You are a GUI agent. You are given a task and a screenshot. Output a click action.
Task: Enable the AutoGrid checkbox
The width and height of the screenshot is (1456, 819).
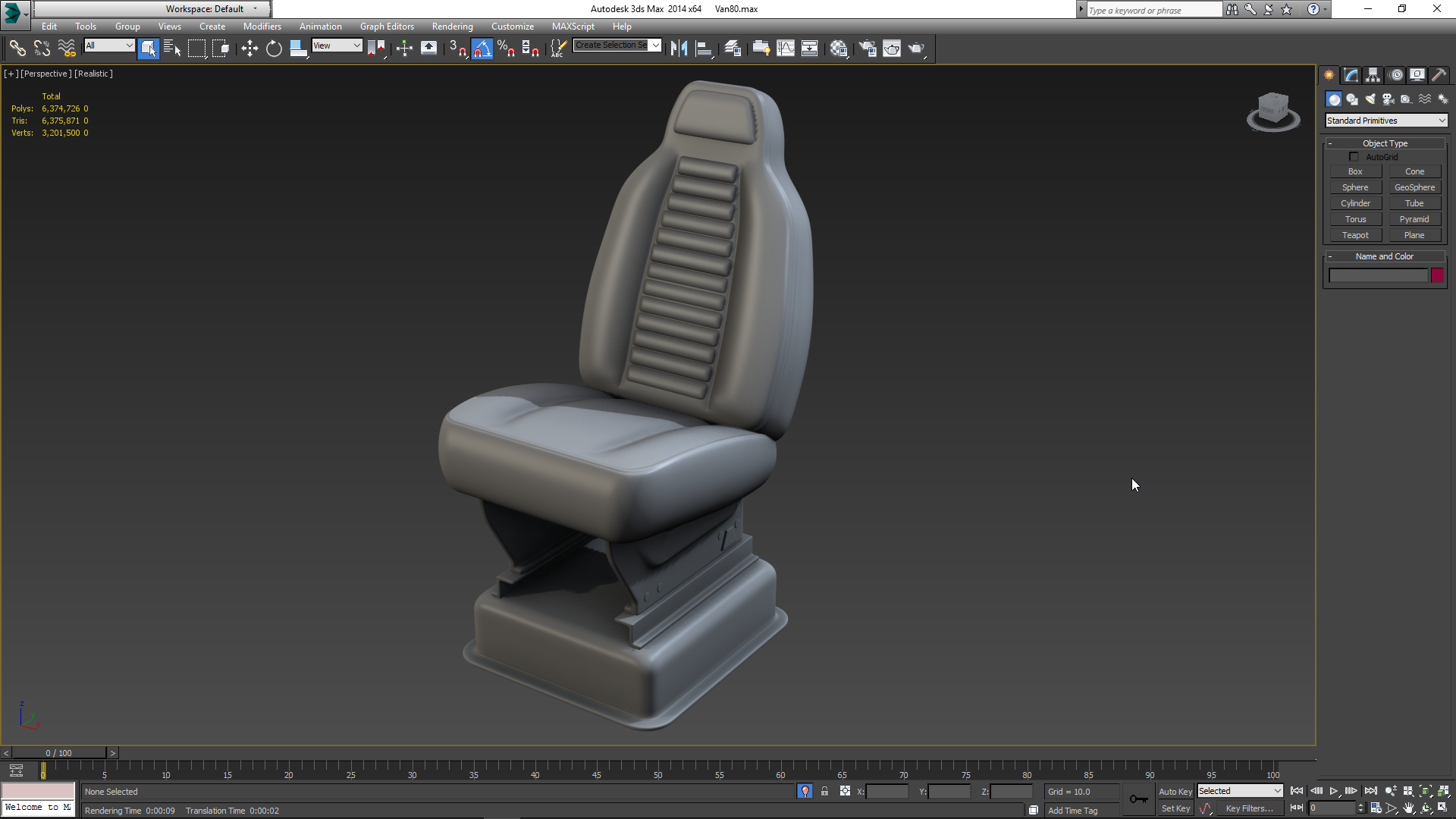tap(1354, 157)
